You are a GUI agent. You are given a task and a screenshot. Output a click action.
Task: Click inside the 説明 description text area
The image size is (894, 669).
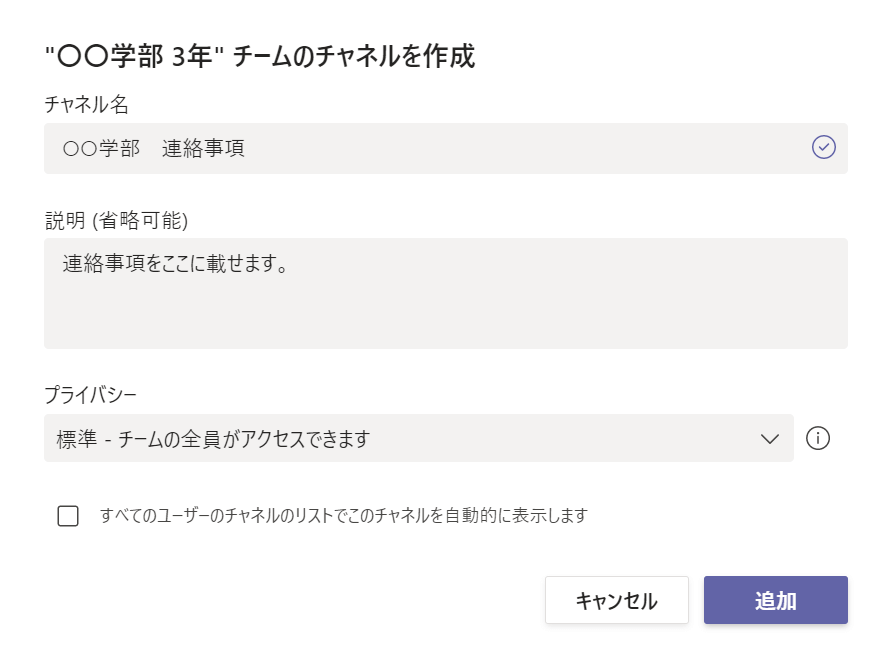[446, 293]
